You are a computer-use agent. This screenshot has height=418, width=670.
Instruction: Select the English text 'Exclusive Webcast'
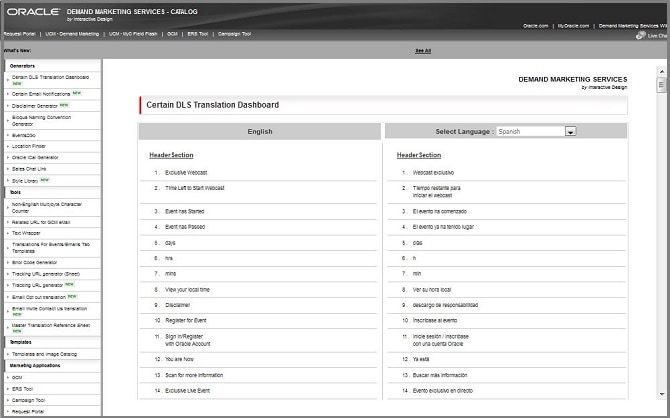coord(186,173)
